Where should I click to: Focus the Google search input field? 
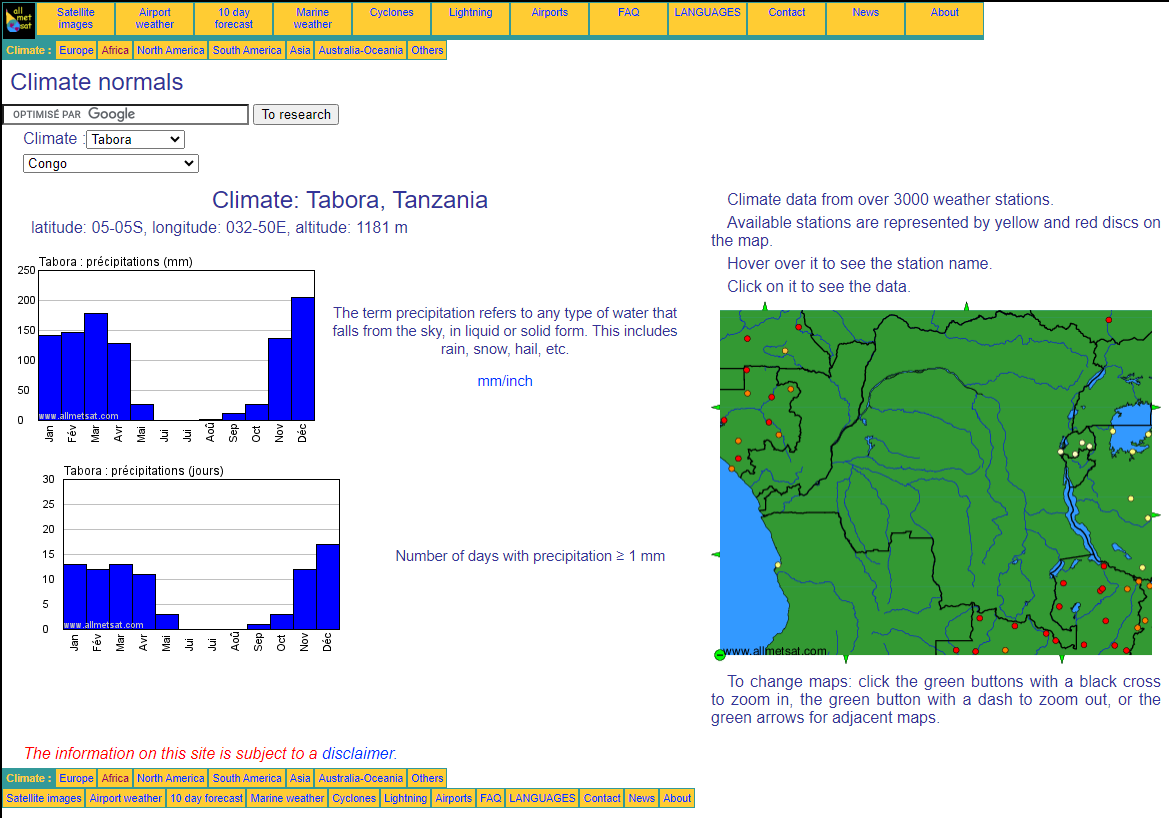point(126,114)
